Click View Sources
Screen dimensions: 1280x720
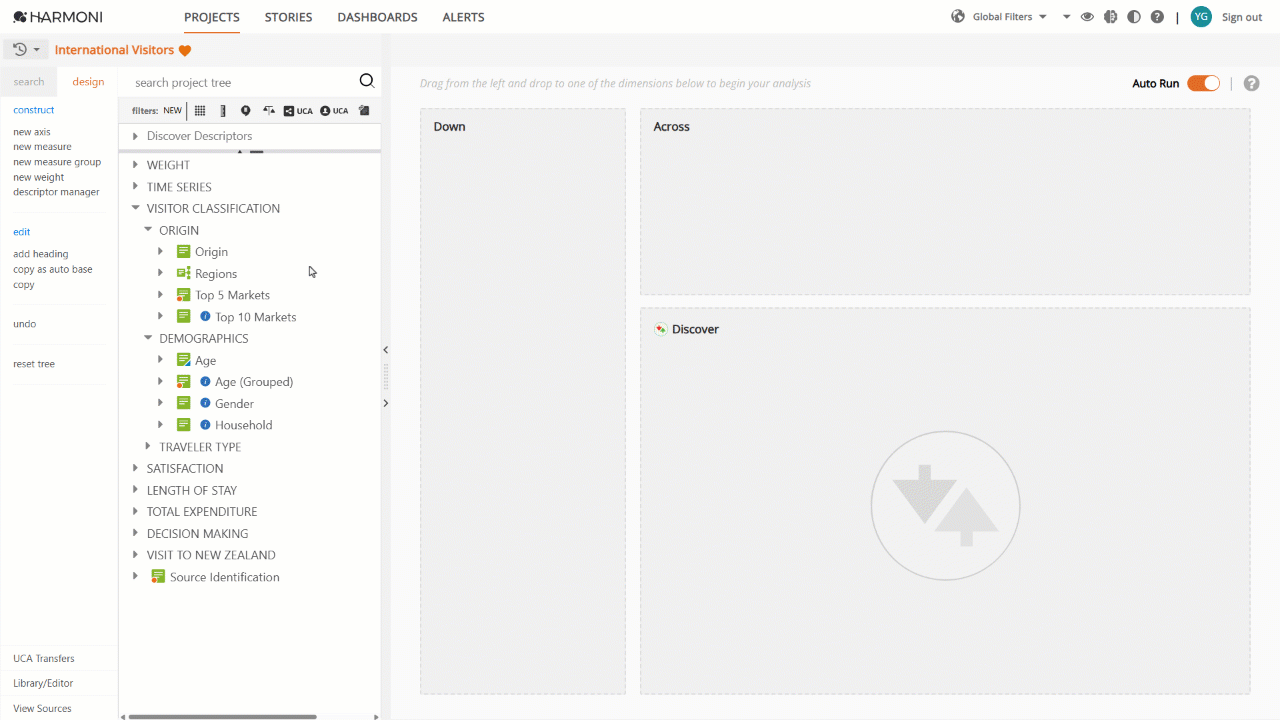[42, 708]
